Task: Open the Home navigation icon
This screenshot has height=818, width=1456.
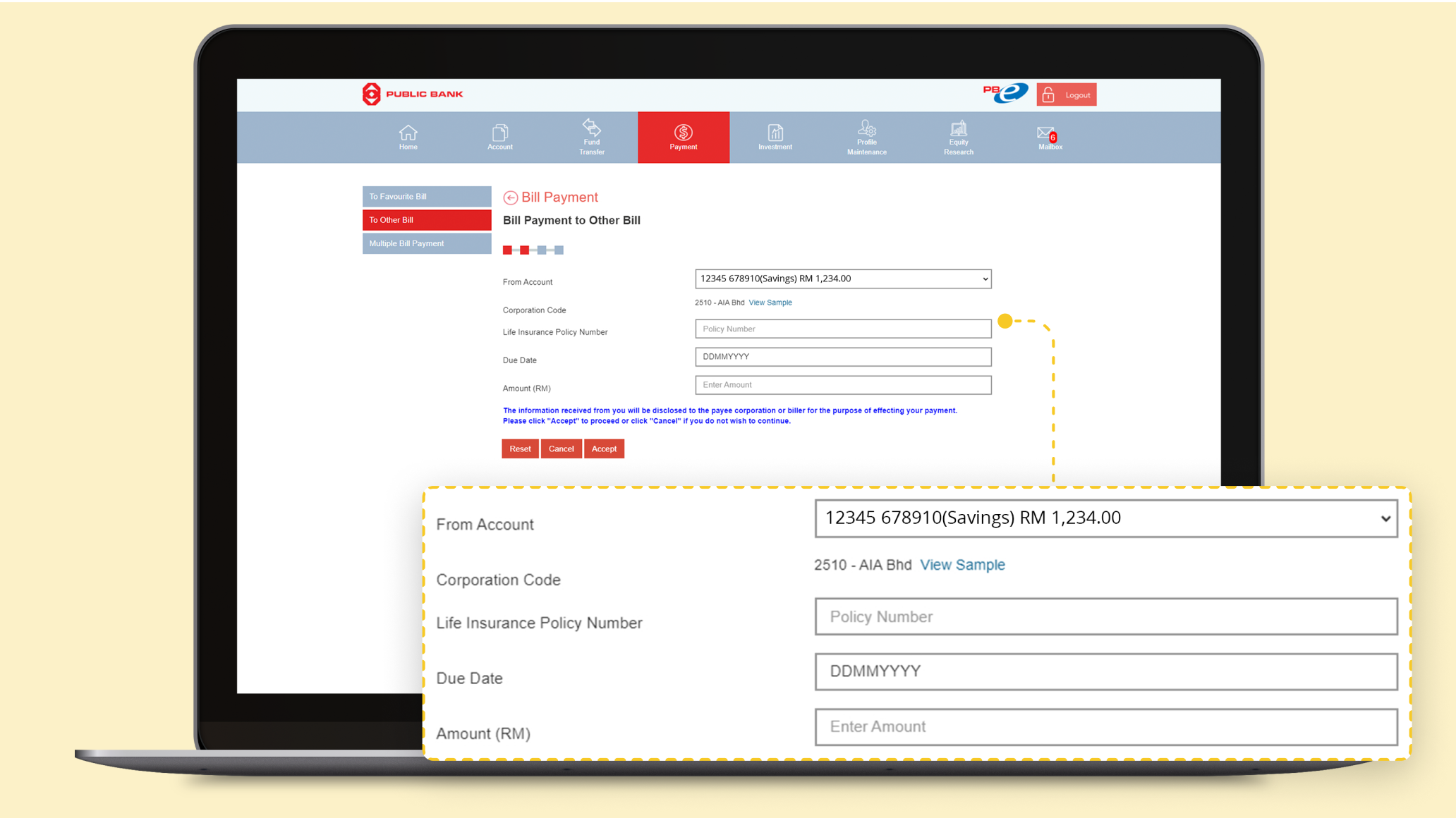Action: (408, 137)
